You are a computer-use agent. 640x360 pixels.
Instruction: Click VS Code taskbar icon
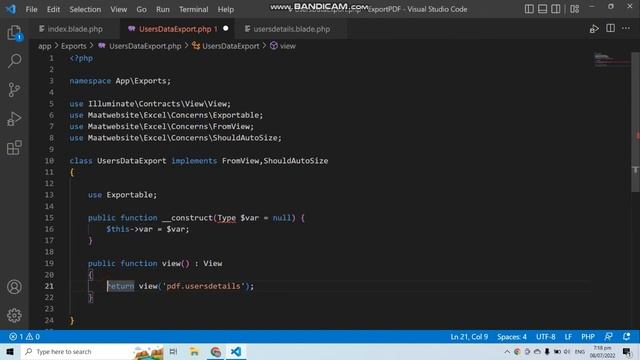(x=236, y=351)
